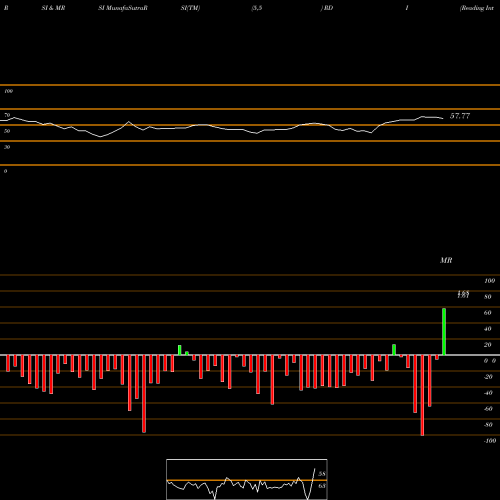
Task: Click the 'SI(TM)' header text
Action: [x=190, y=8]
